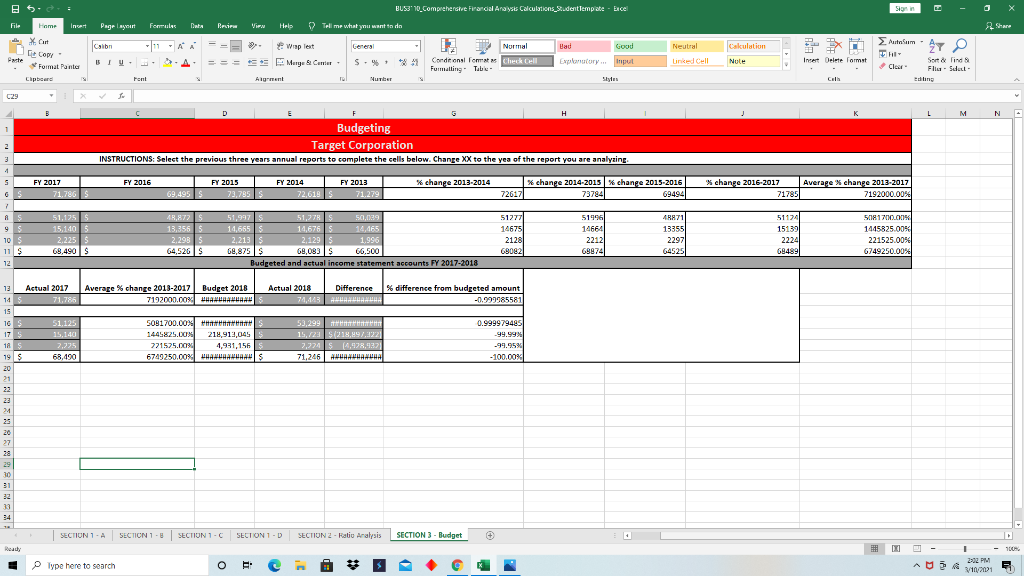Toggle Underline formatting
The image size is (1024, 576).
pos(119,61)
